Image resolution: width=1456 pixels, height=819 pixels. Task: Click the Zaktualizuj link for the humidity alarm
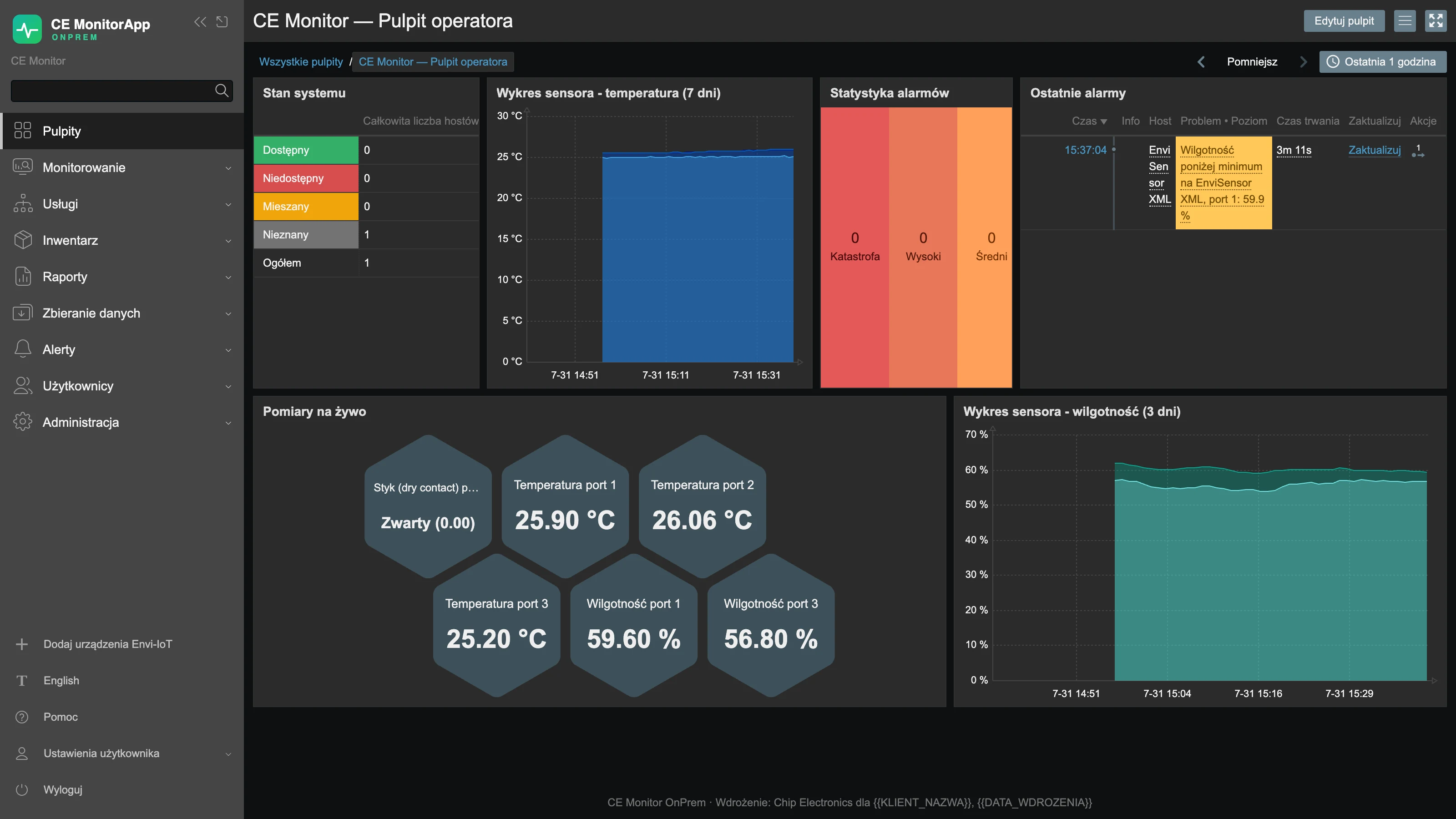pos(1374,150)
